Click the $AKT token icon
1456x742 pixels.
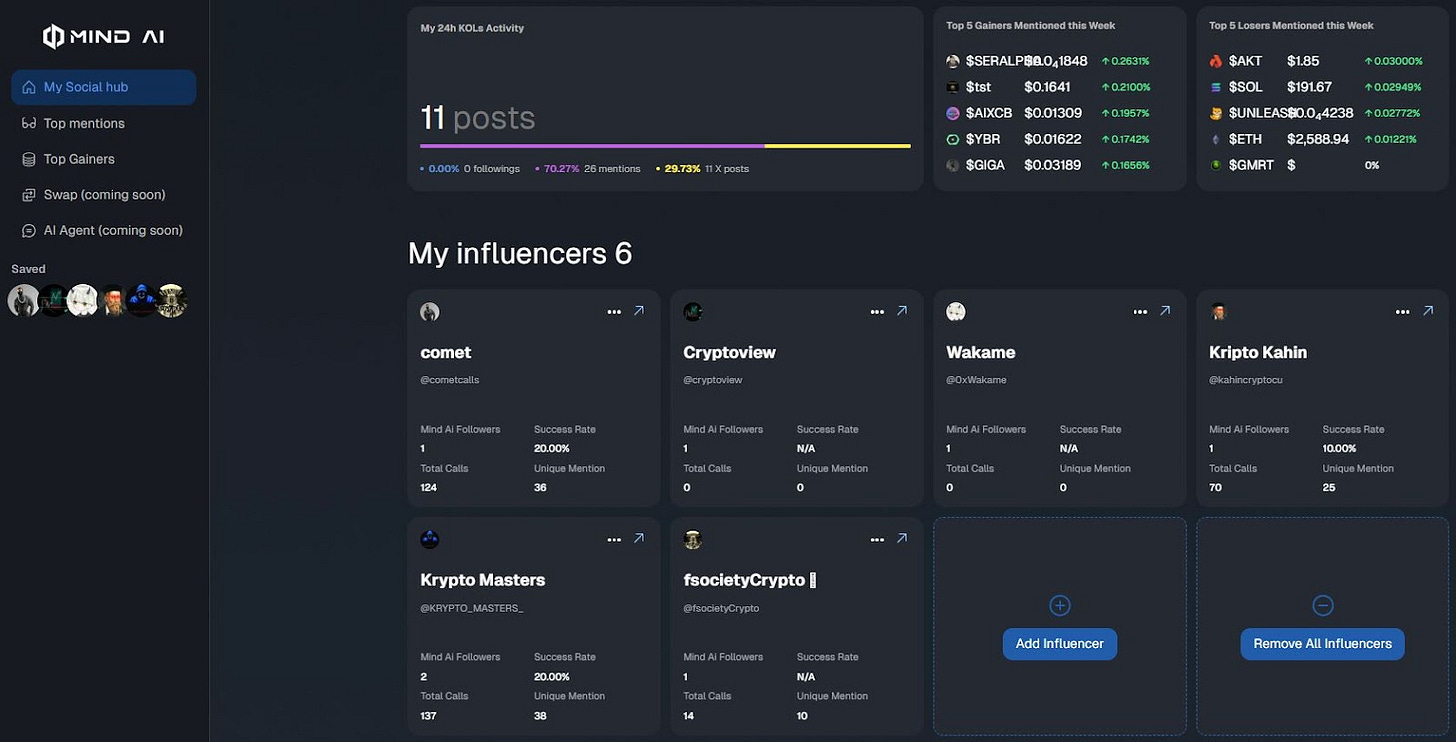(x=1216, y=61)
